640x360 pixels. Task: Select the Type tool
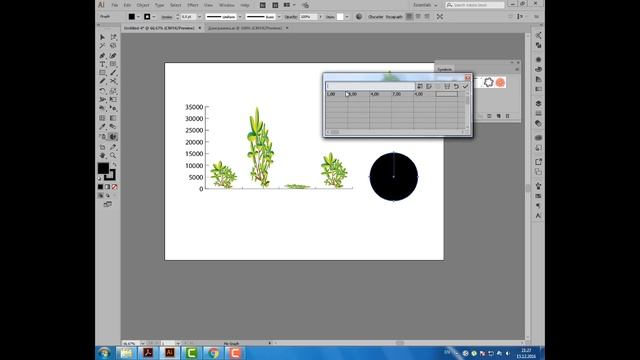pos(102,64)
